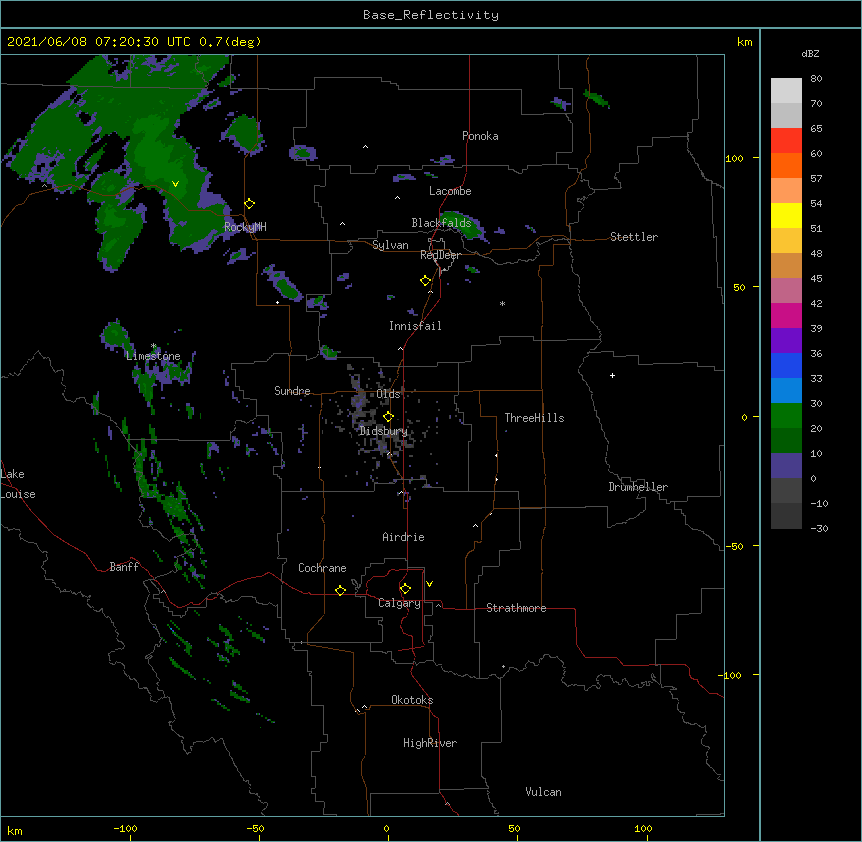Click the yellow diamond marker south of Cochrane
This screenshot has height=842, width=862.
click(x=340, y=590)
